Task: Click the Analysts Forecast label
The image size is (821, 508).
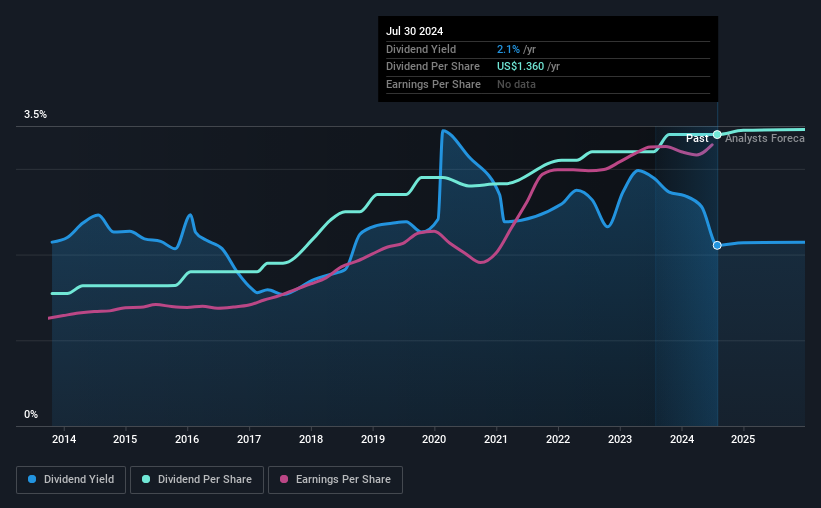Action: coord(765,138)
